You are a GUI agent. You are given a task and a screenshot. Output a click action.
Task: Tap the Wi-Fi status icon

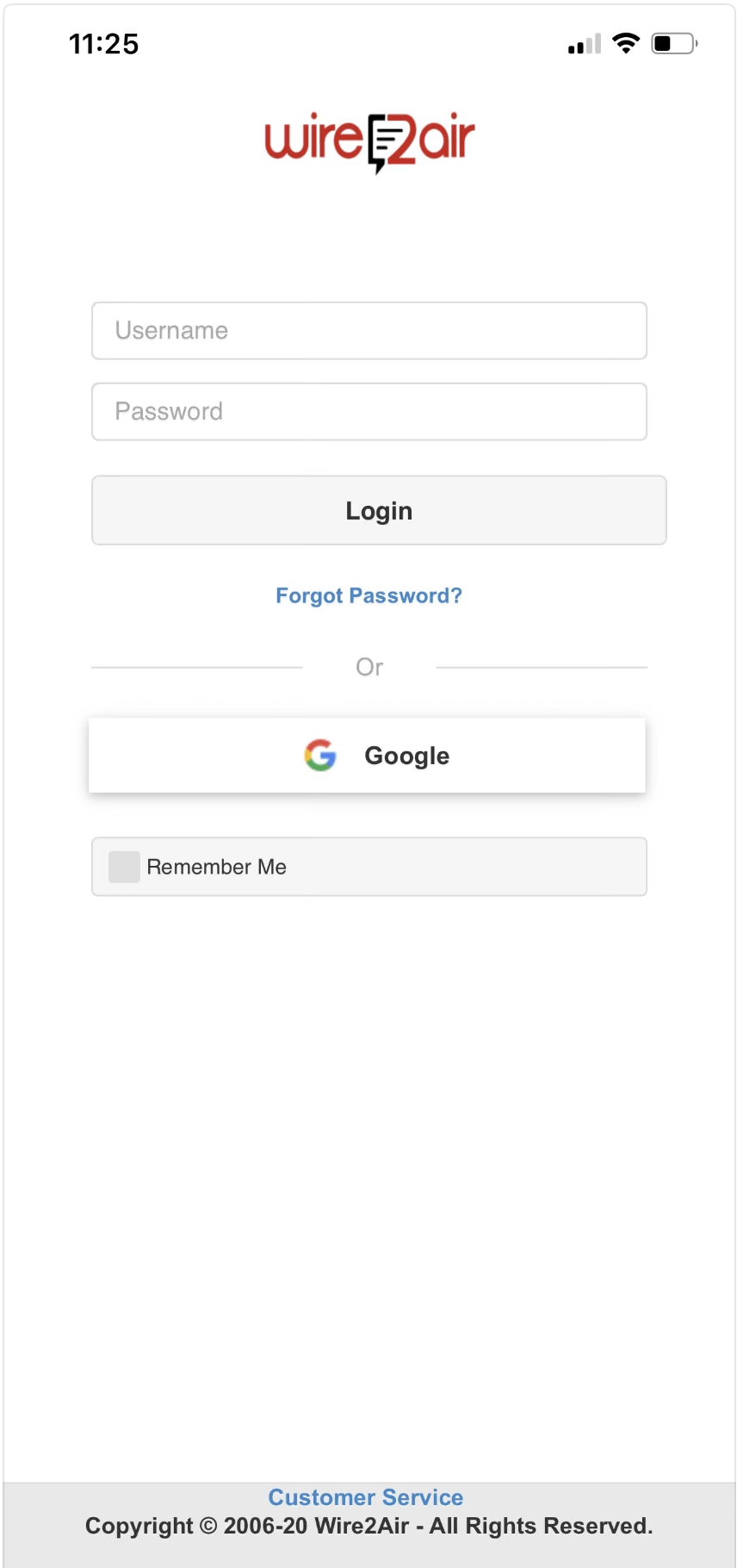[626, 43]
